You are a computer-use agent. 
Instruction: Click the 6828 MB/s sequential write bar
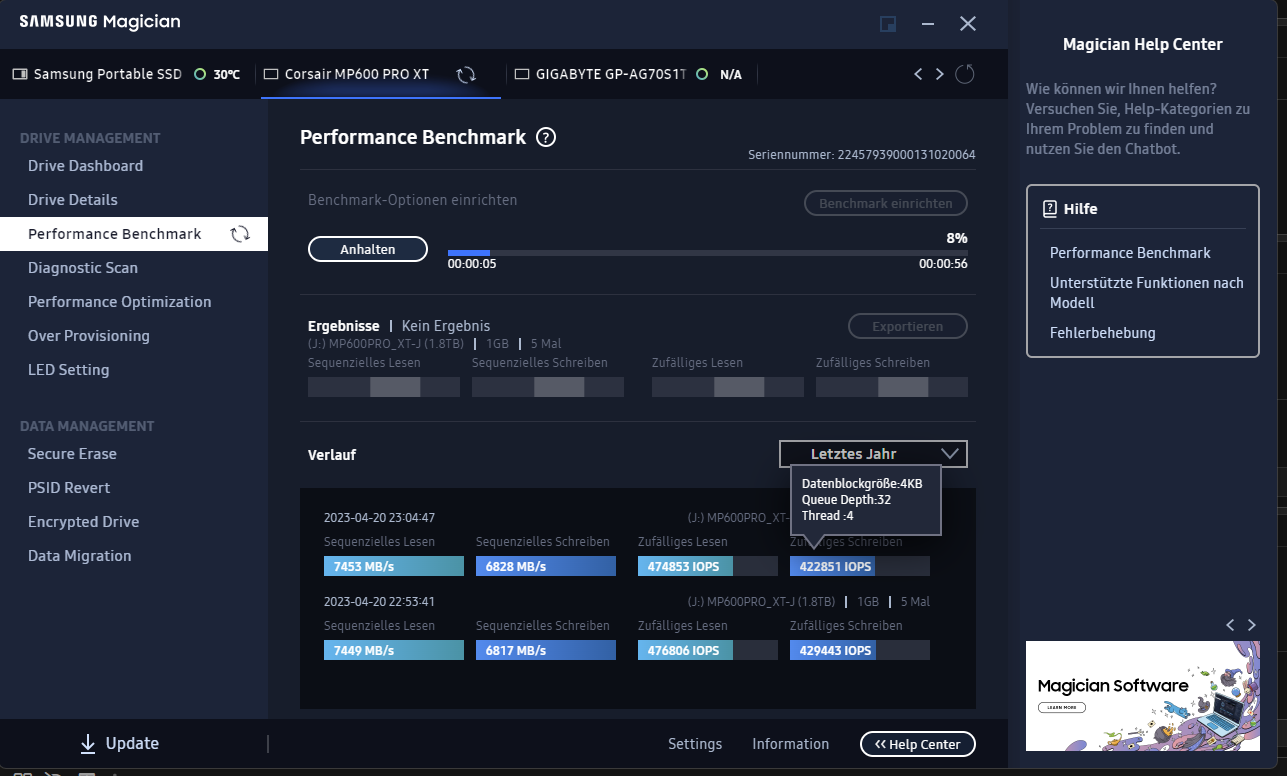[546, 566]
